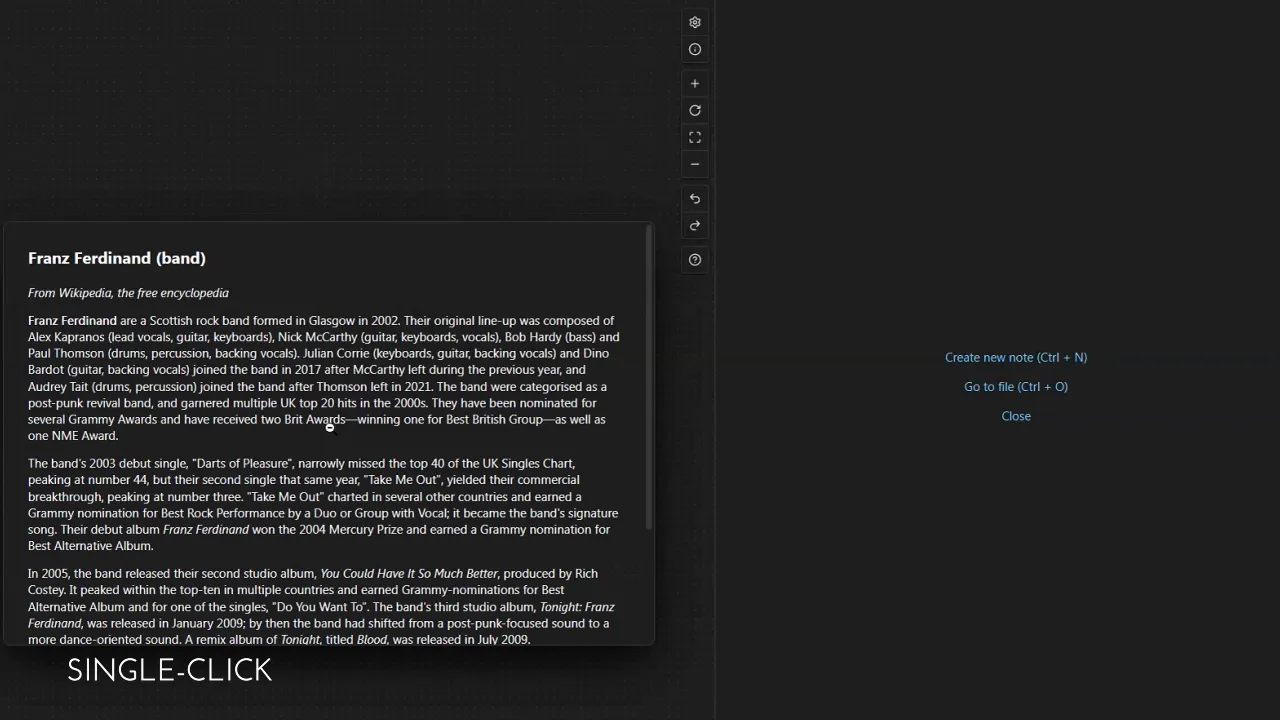Redo the canvas action

pos(695,226)
